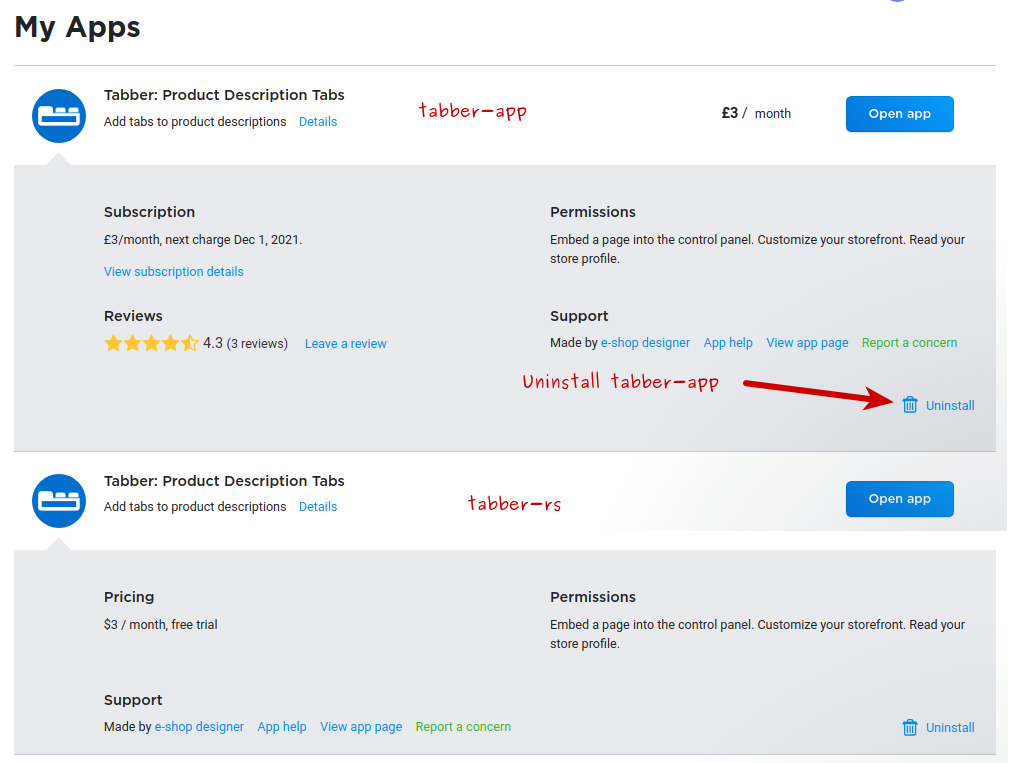Click the second Tabber app icon

tap(59, 501)
